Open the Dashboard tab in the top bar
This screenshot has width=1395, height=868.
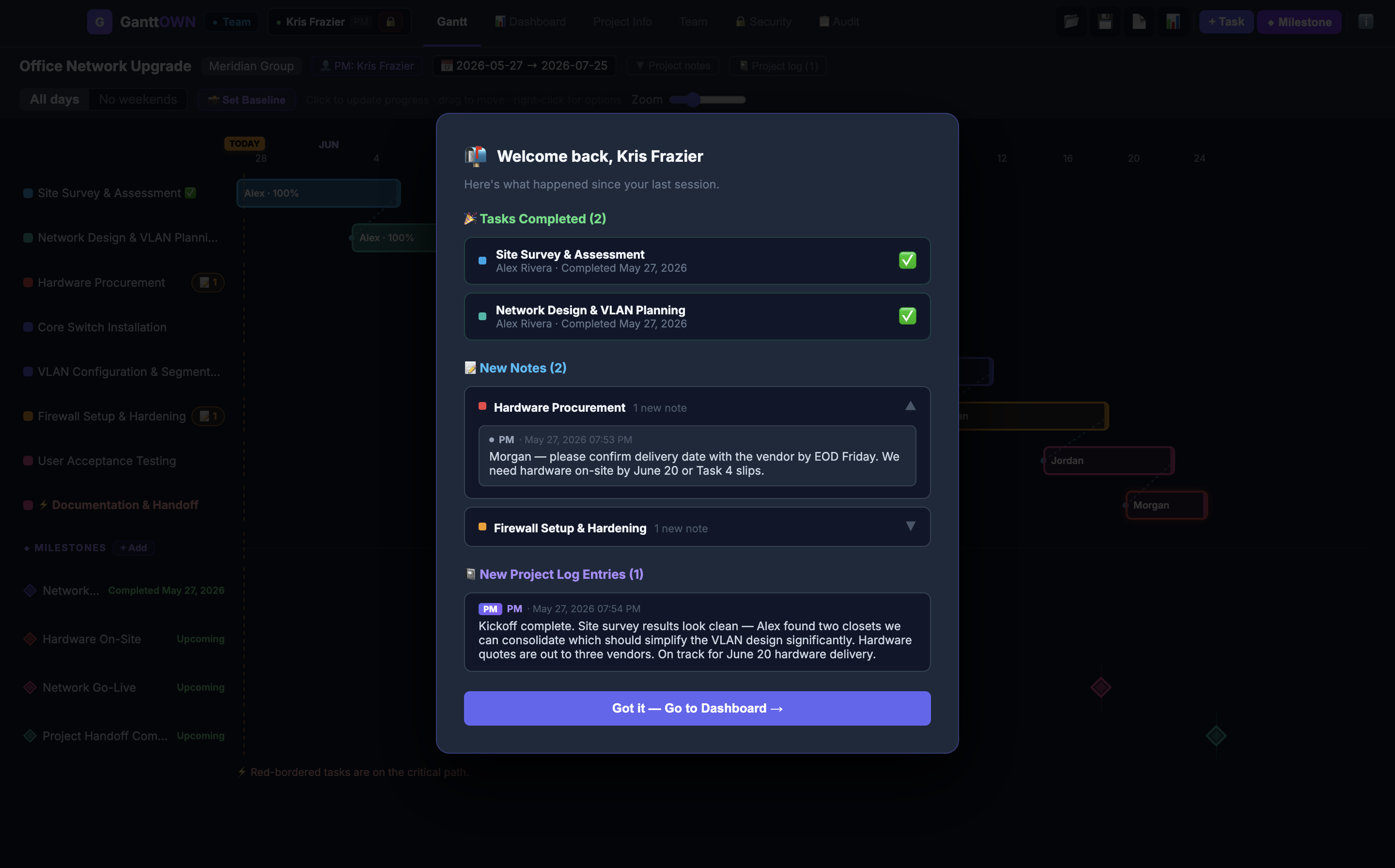click(530, 22)
